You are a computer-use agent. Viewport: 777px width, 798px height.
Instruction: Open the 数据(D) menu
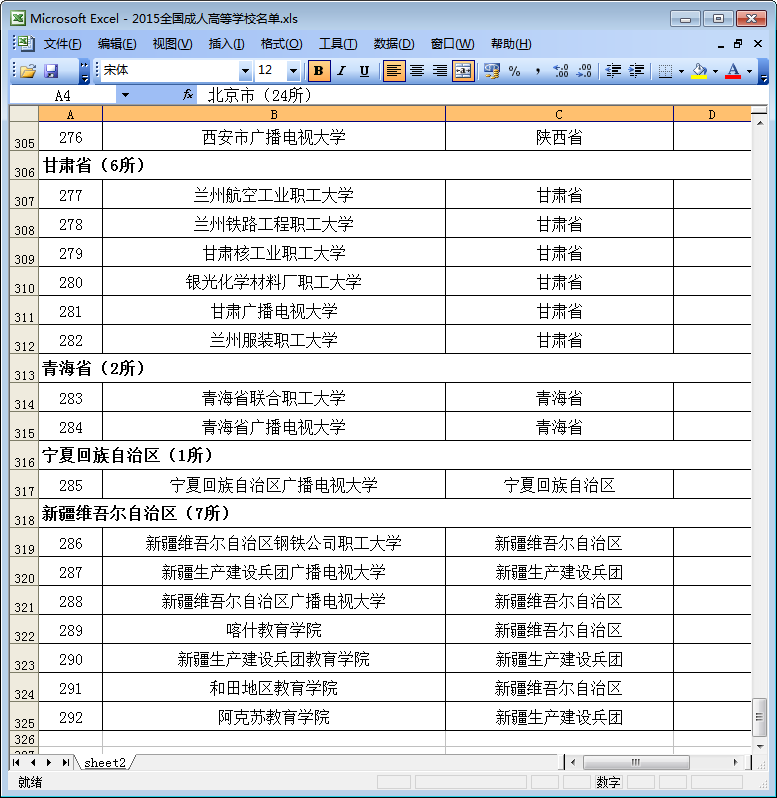394,44
